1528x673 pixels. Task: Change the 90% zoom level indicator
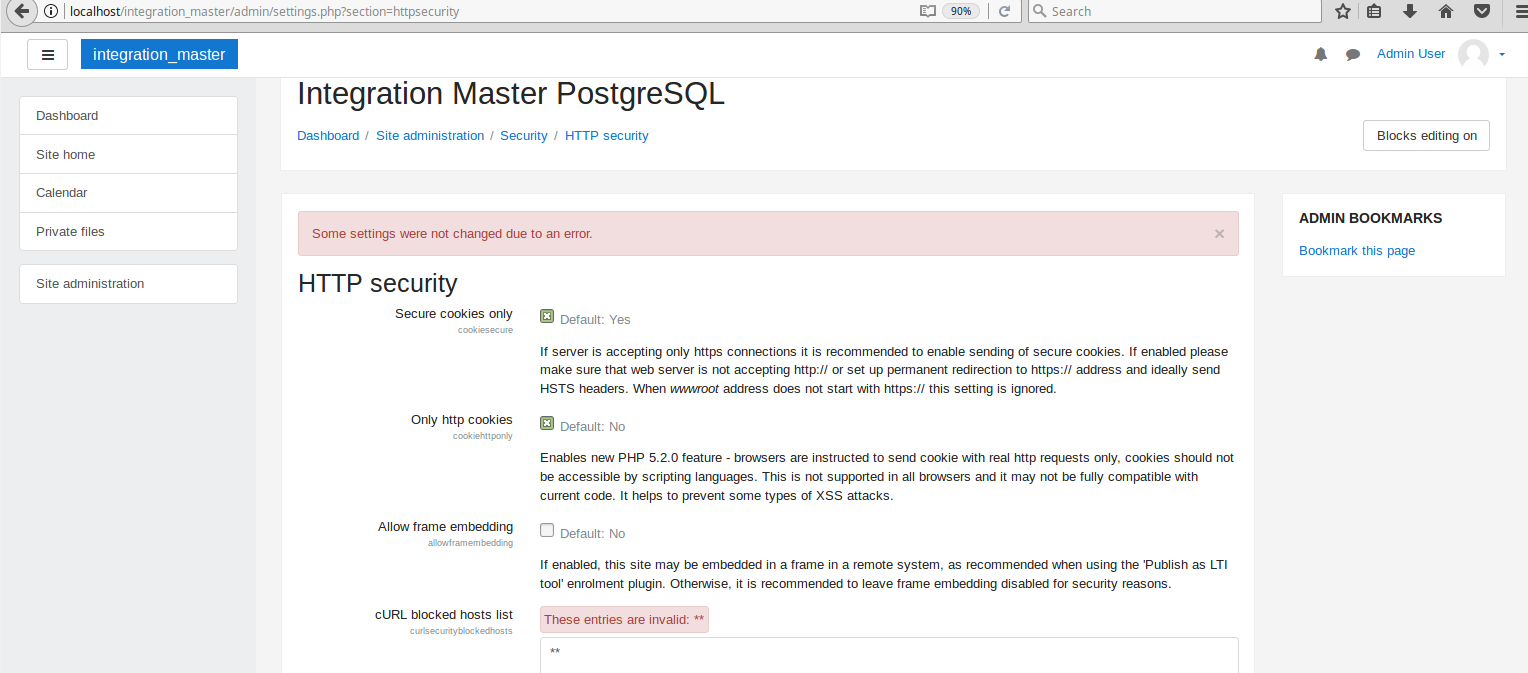[x=961, y=11]
